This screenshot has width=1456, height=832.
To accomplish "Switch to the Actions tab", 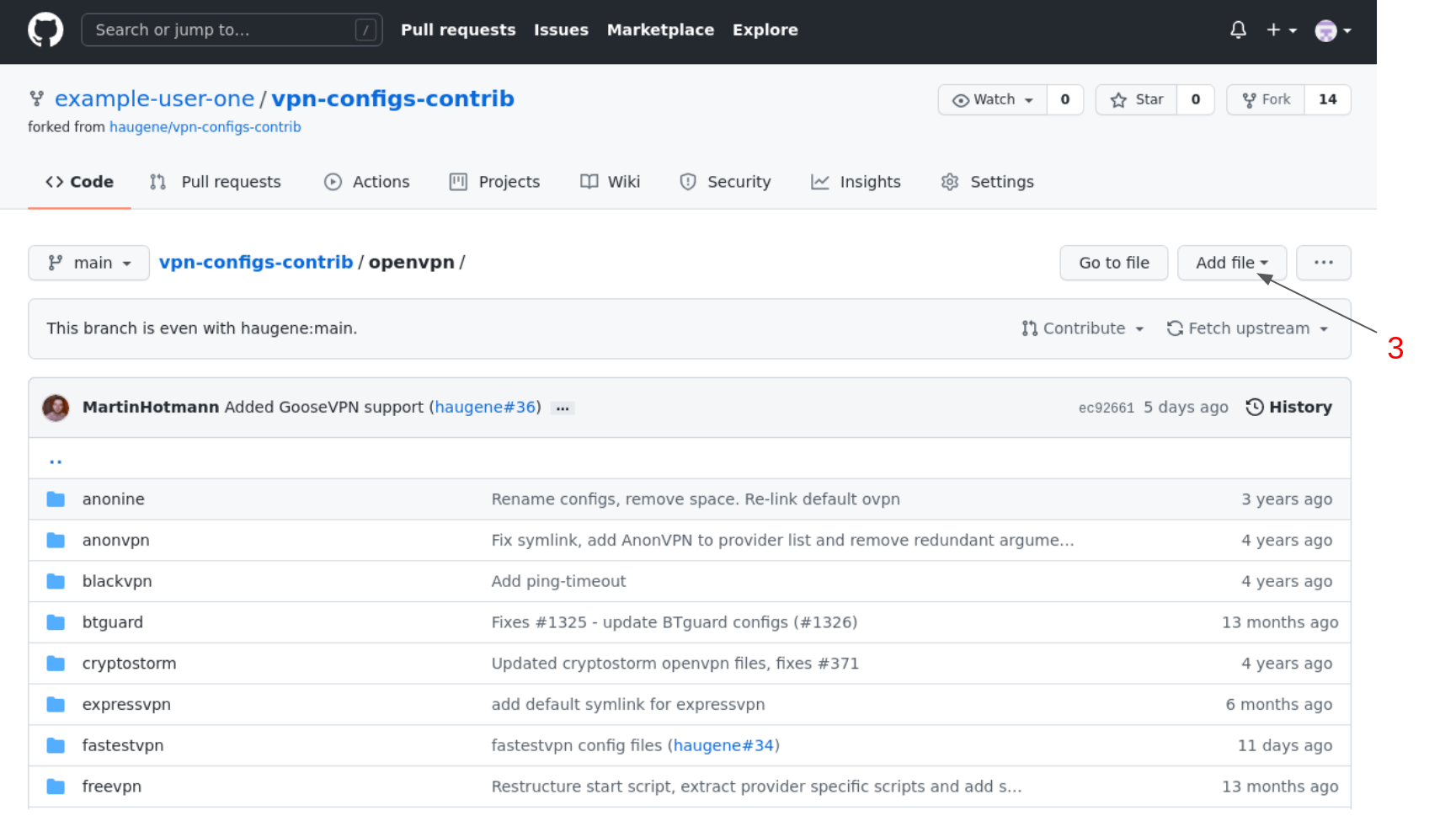I will pyautogui.click(x=367, y=182).
